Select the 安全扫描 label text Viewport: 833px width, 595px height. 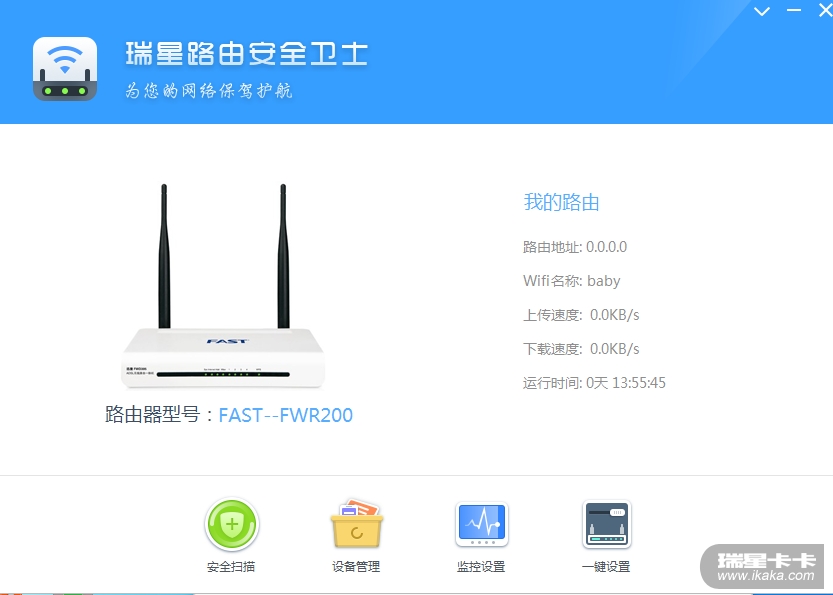tap(231, 567)
